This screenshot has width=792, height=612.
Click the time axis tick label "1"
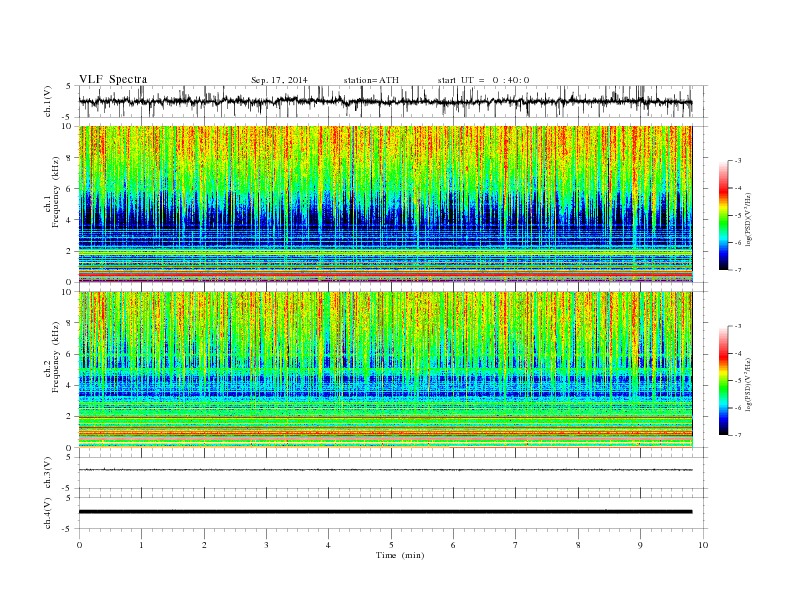pyautogui.click(x=141, y=545)
